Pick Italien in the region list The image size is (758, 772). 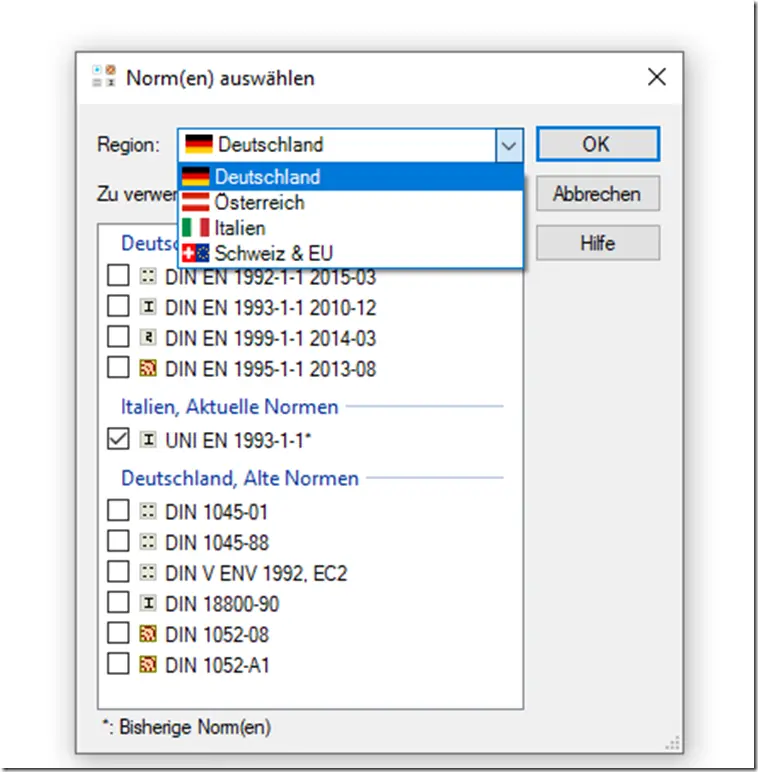pyautogui.click(x=350, y=228)
